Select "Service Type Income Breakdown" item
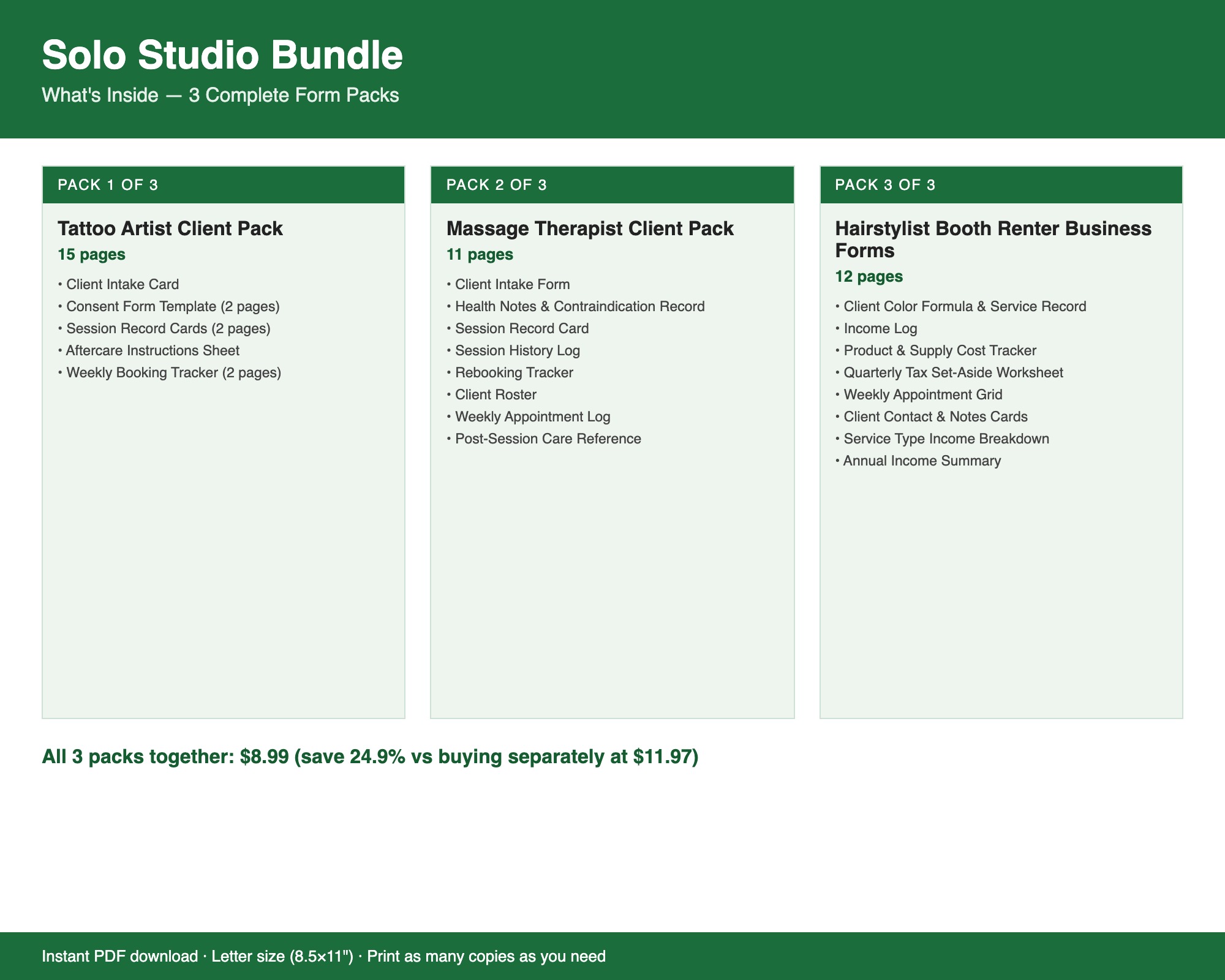The width and height of the screenshot is (1225, 980). click(x=943, y=439)
